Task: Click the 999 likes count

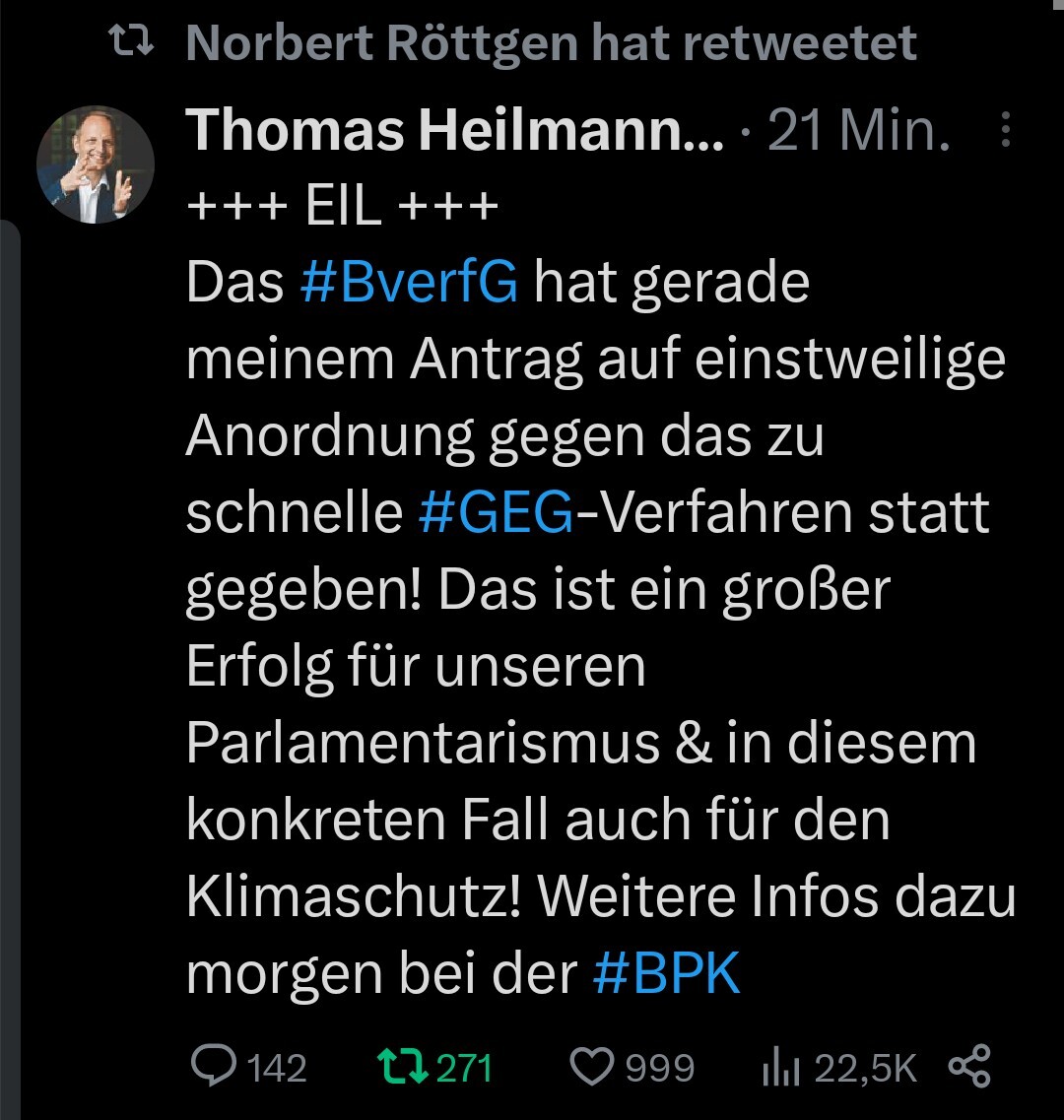Action: (659, 1069)
